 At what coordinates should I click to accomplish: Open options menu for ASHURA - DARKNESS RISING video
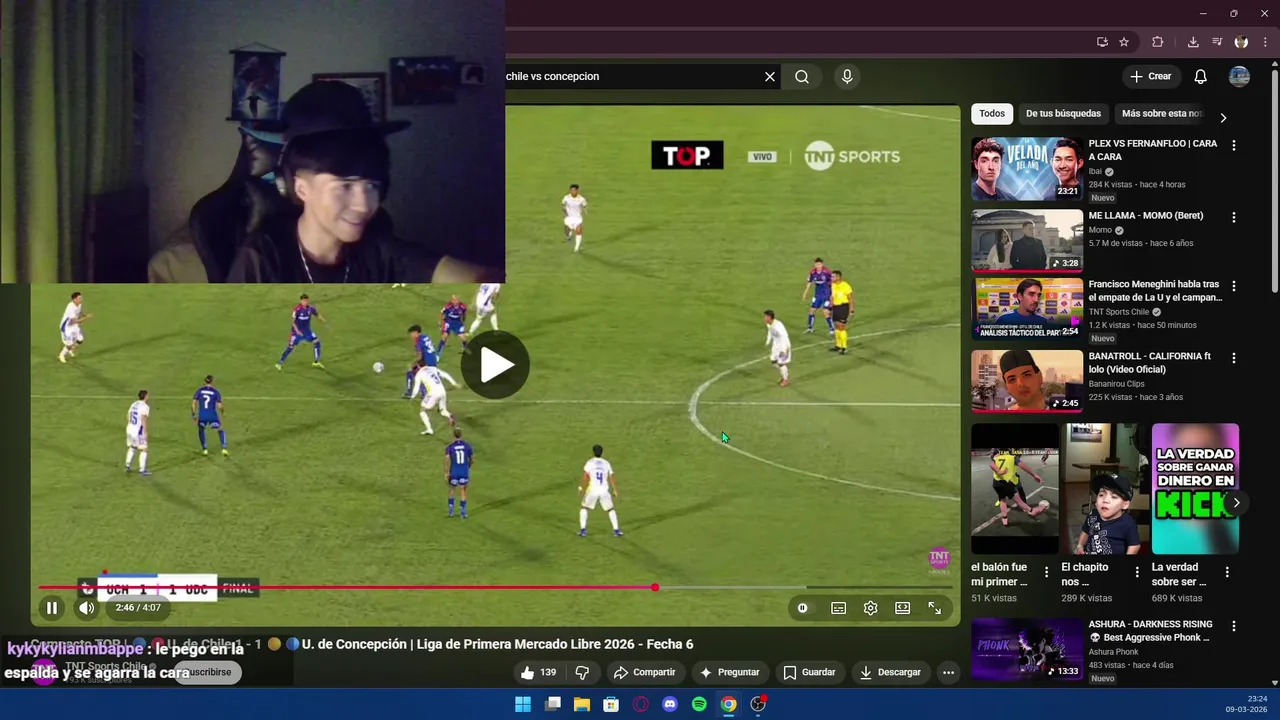(x=1233, y=626)
